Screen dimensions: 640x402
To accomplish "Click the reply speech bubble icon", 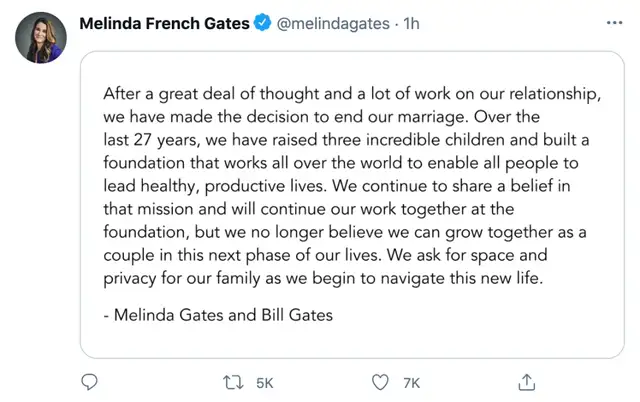I will click(x=89, y=382).
